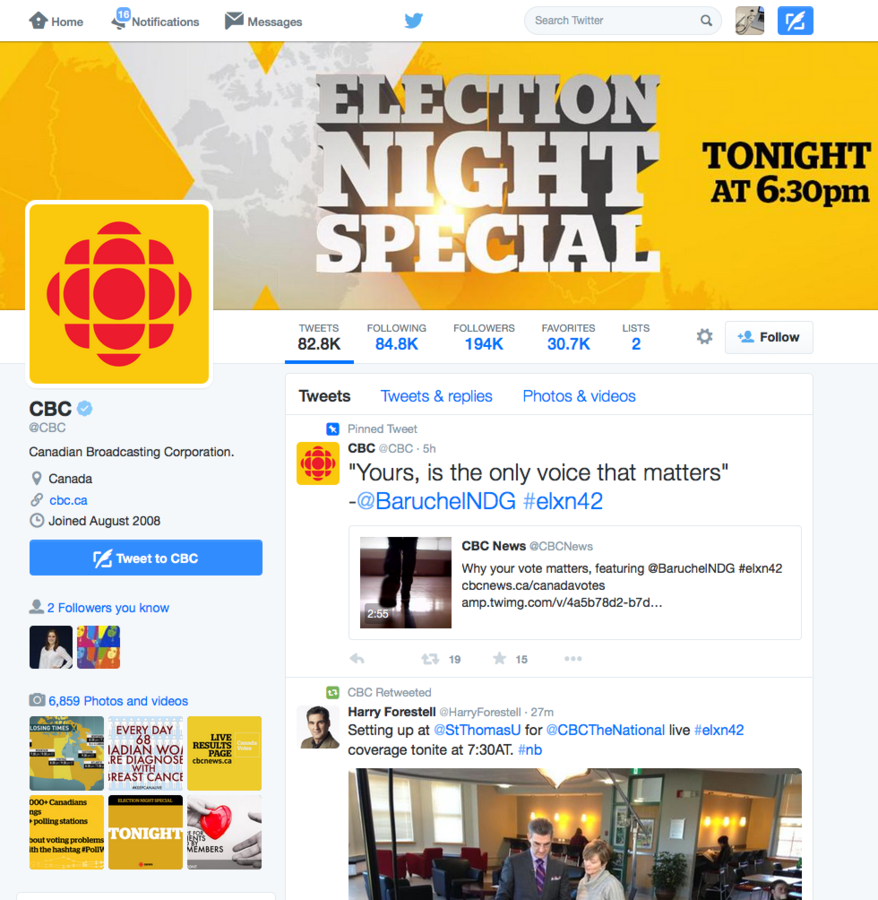Image resolution: width=878 pixels, height=900 pixels.
Task: Open Notifications with bell icon
Action: tap(155, 21)
